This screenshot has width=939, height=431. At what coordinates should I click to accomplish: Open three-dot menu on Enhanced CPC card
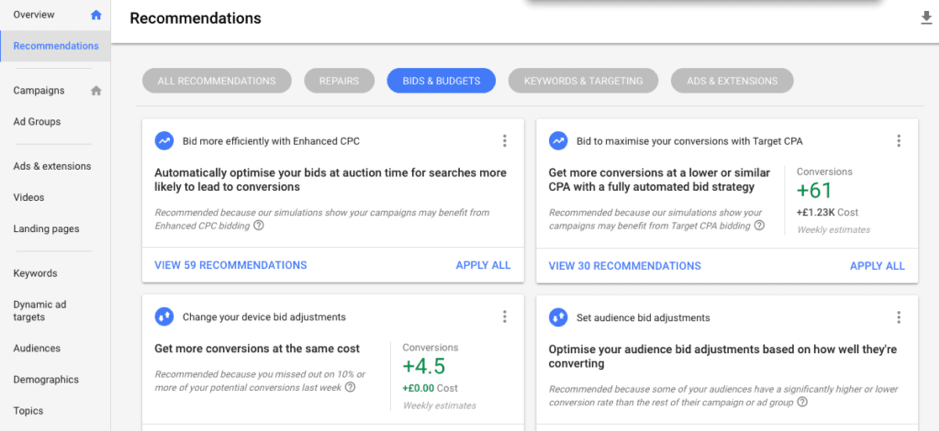pyautogui.click(x=504, y=141)
